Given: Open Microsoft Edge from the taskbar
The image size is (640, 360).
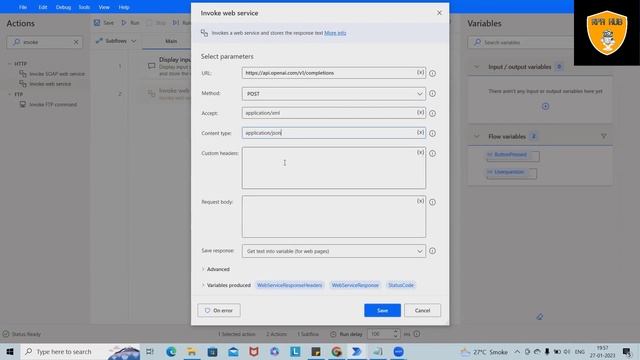Looking at the screenshot, I should pyautogui.click(x=171, y=351).
